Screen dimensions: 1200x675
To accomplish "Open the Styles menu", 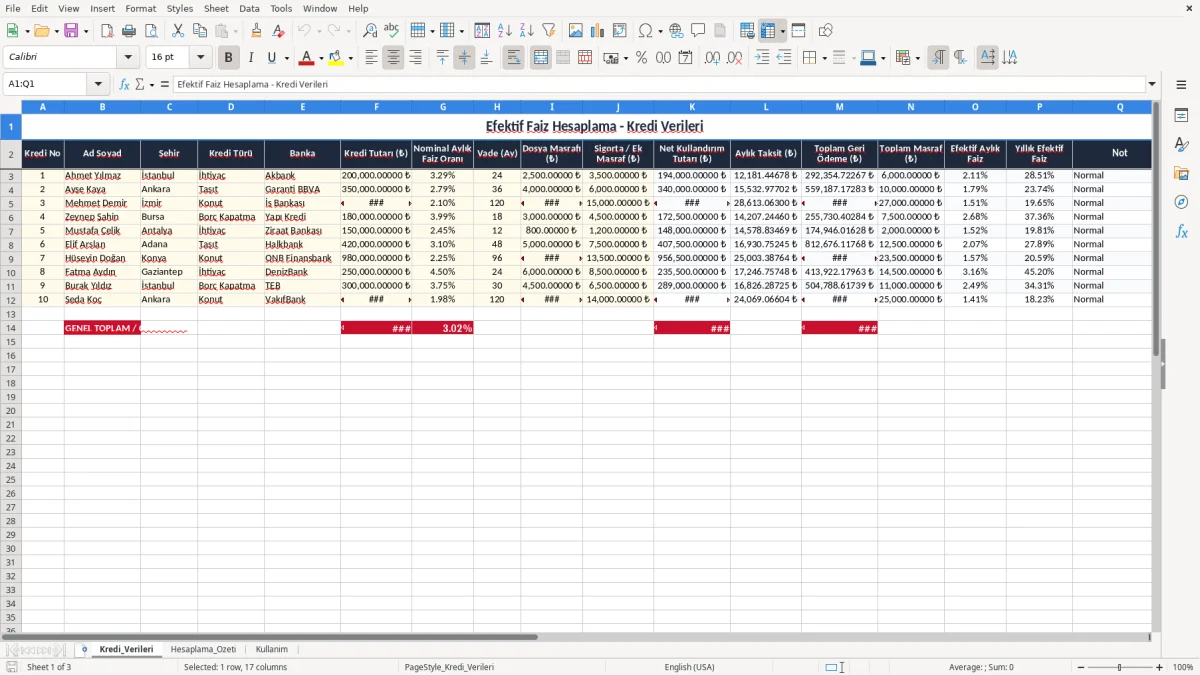I will tap(180, 8).
